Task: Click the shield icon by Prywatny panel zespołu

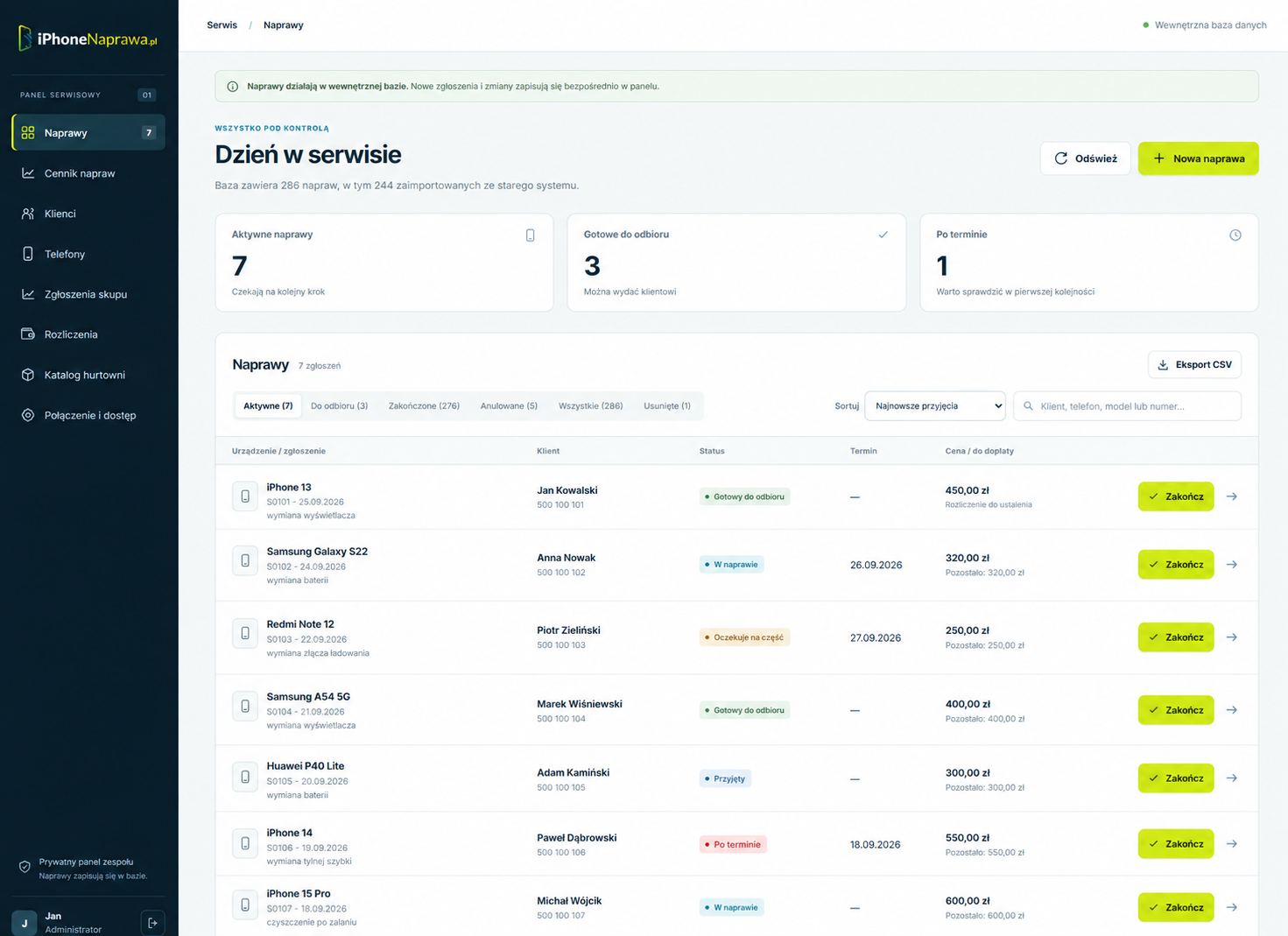Action: point(25,868)
